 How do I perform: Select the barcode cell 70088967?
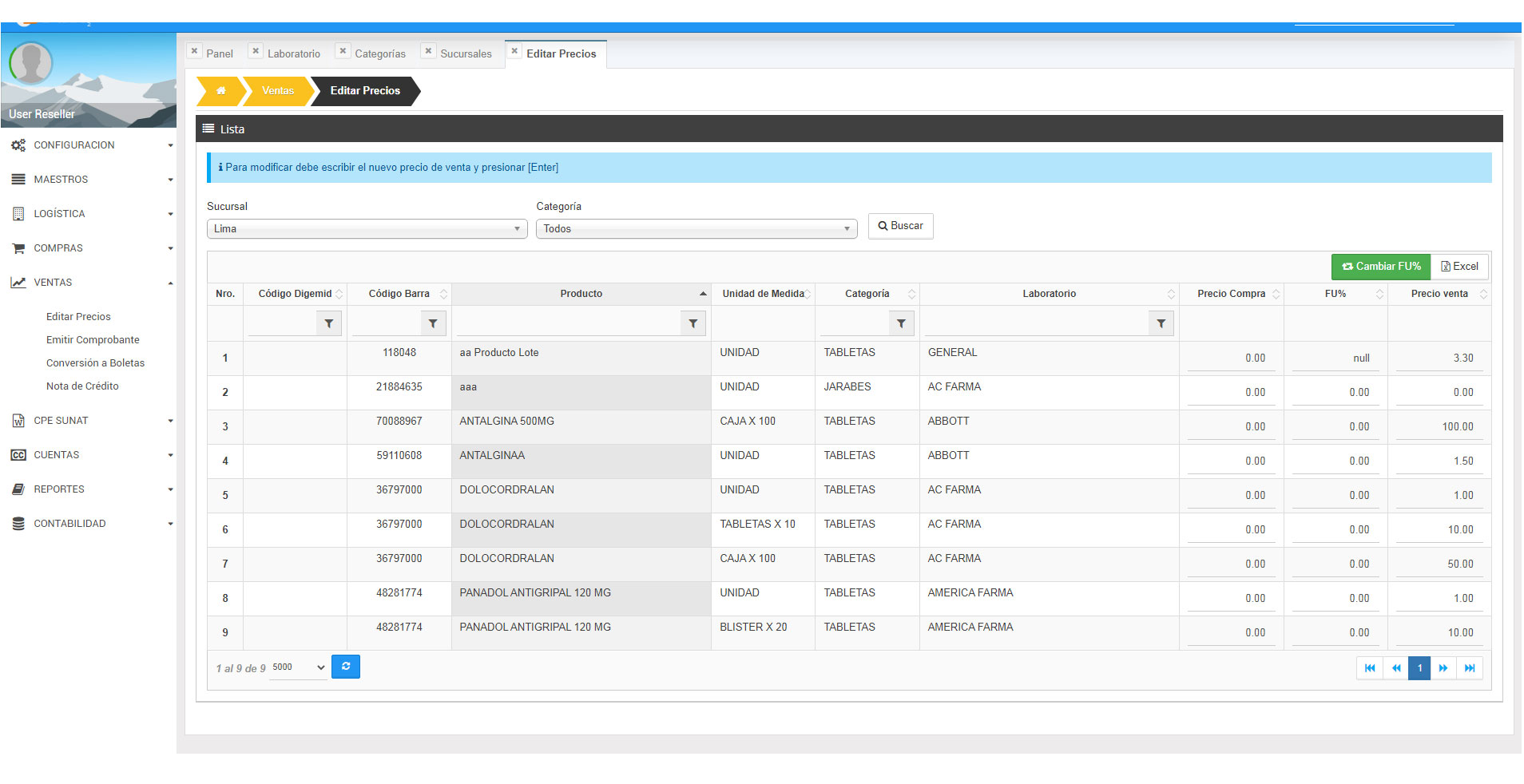399,427
